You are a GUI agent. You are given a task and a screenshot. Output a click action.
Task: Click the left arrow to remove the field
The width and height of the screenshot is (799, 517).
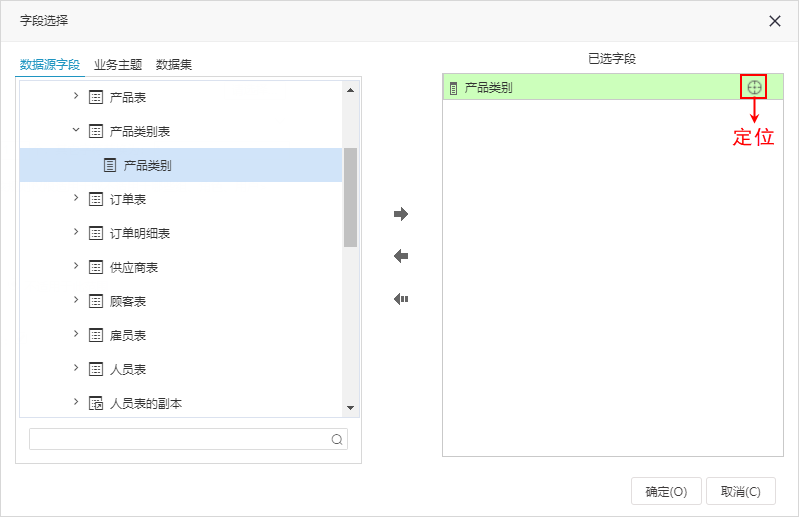click(x=401, y=256)
